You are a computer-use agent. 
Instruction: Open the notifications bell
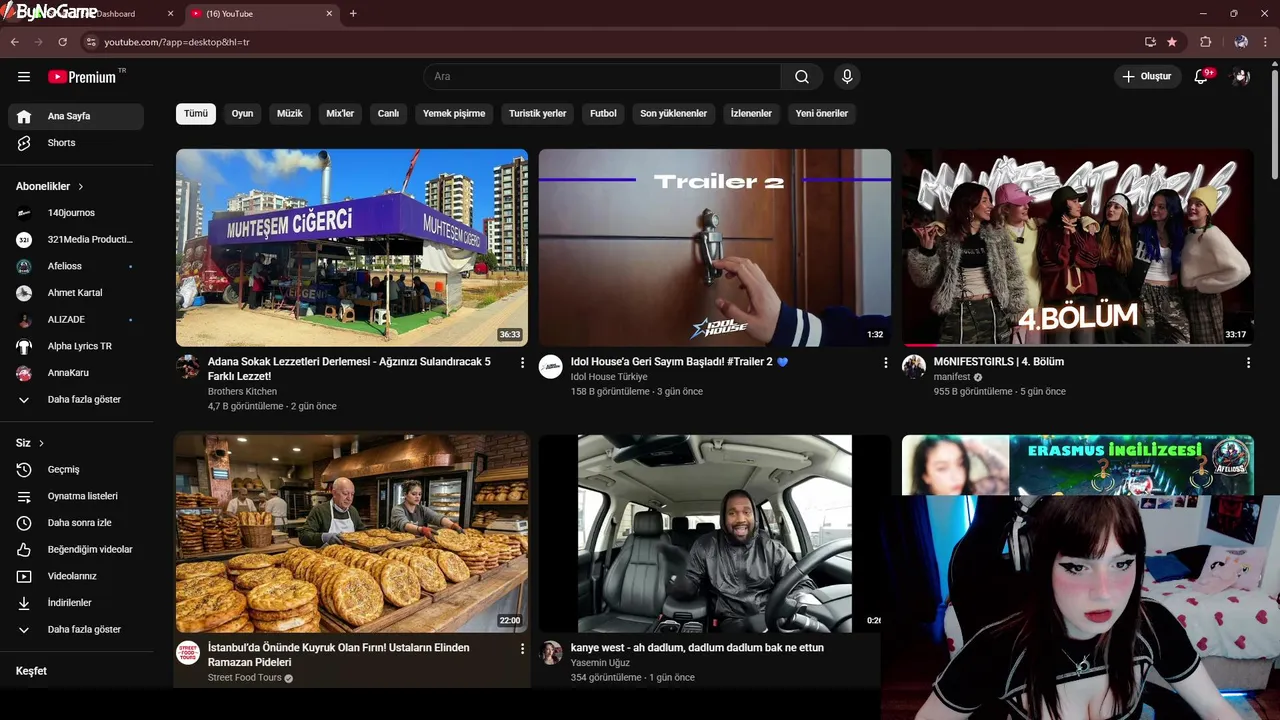click(x=1203, y=77)
